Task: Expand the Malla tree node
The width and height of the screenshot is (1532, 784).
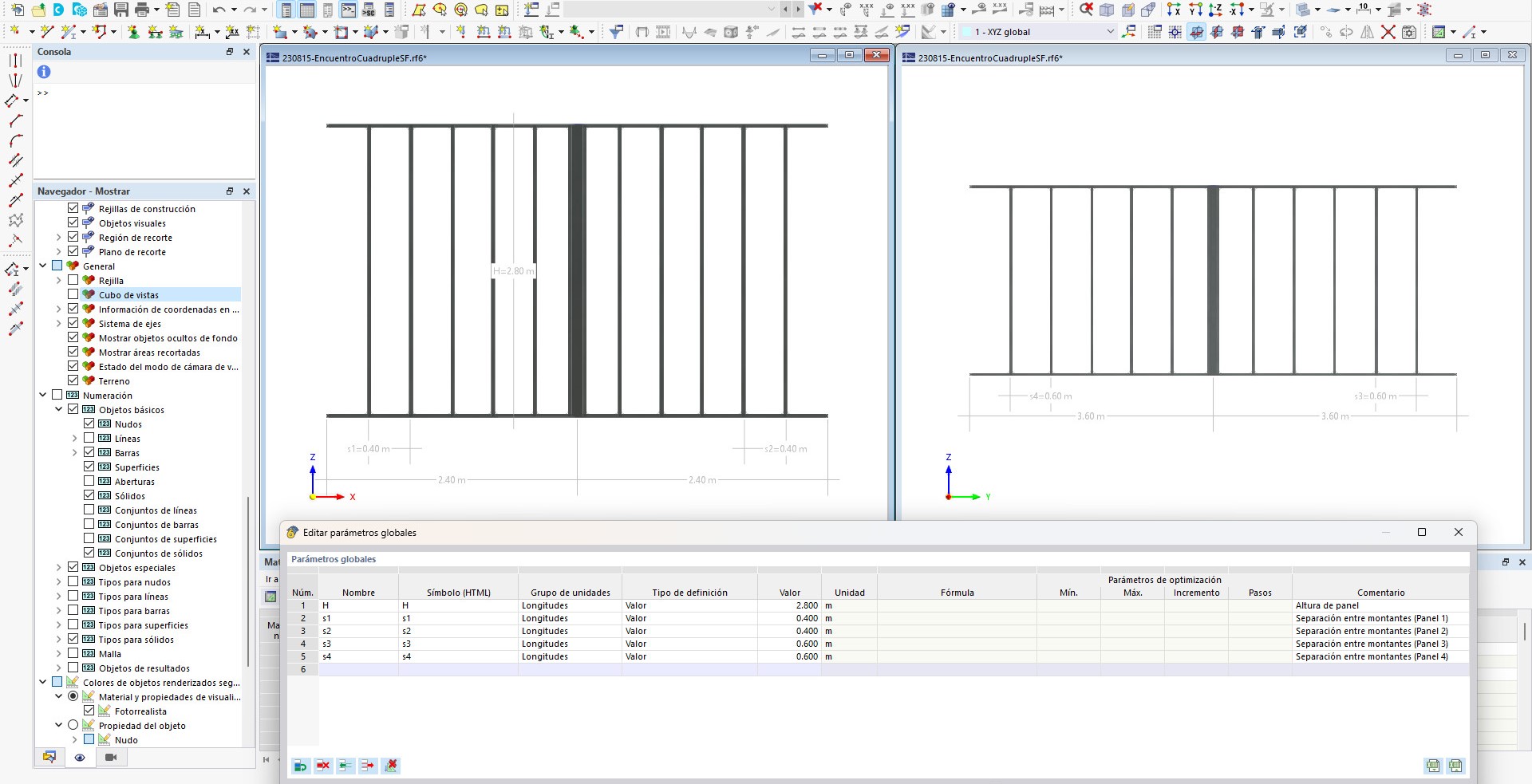Action: click(x=59, y=653)
